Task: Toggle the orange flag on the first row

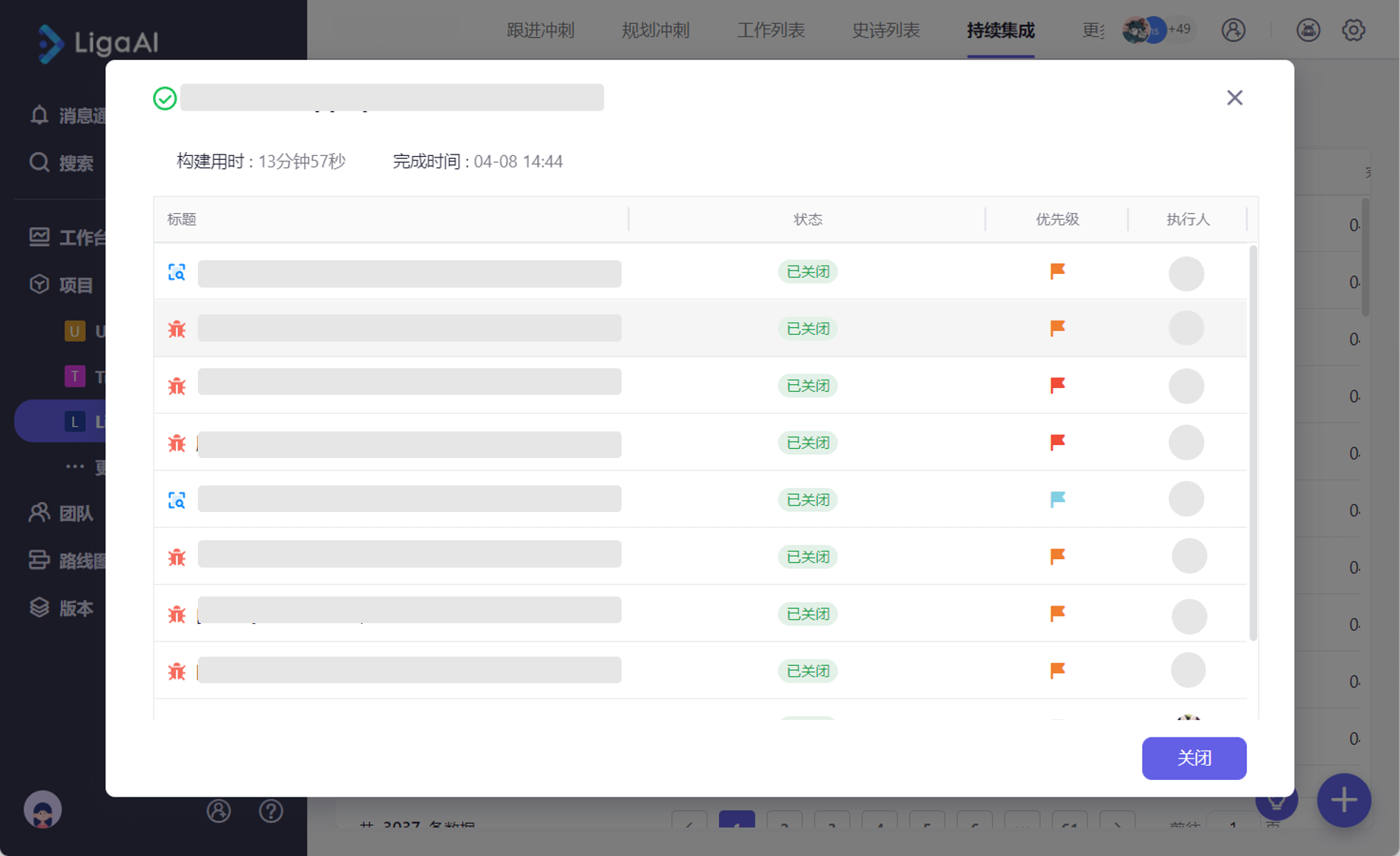Action: coord(1057,272)
